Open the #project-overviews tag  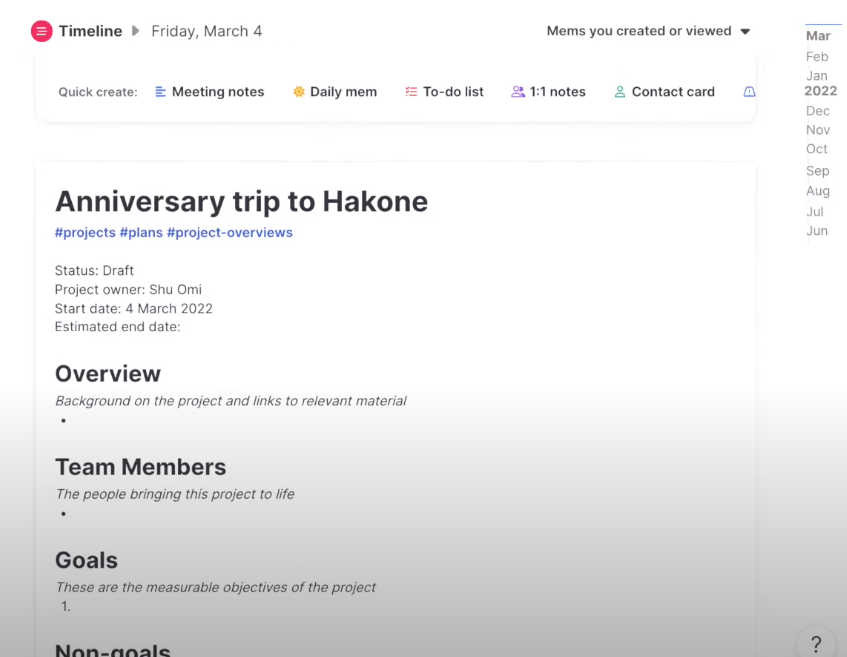pos(230,233)
